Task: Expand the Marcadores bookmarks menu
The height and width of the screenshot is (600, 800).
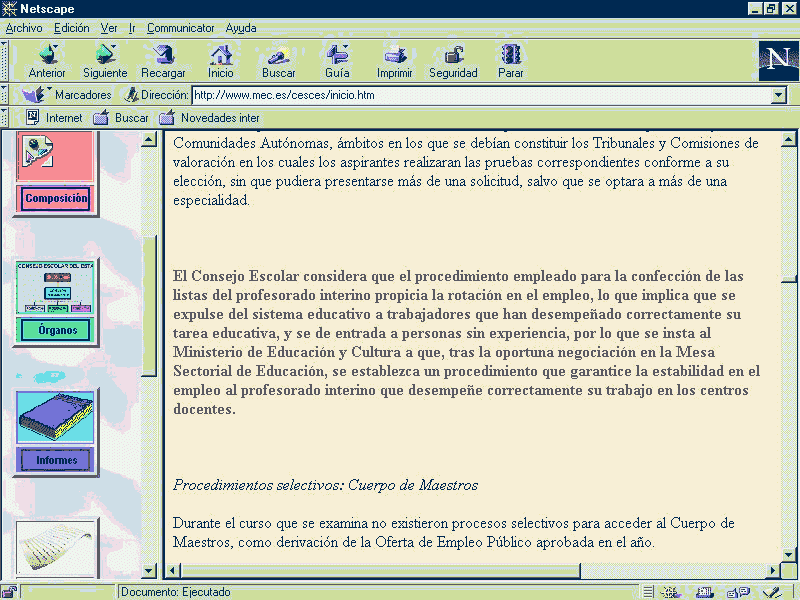Action: pyautogui.click(x=70, y=95)
